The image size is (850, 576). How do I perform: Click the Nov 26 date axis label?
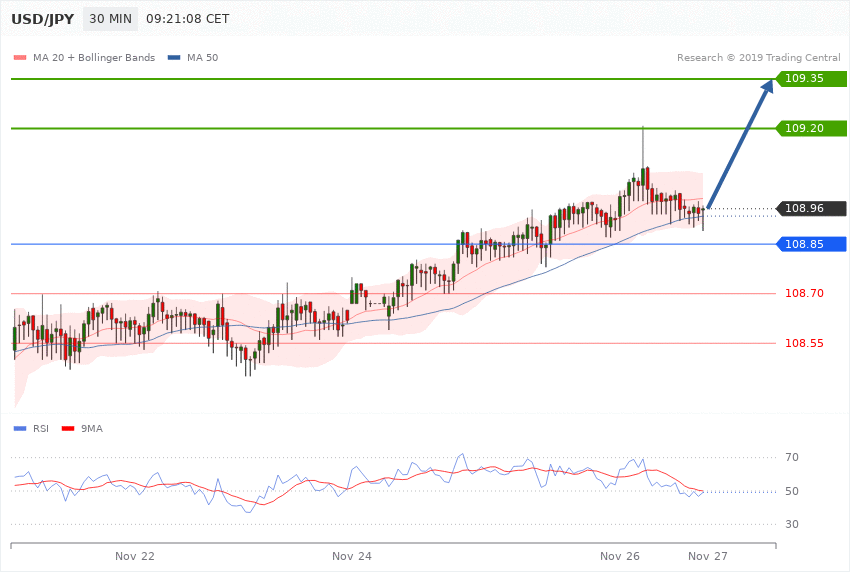coord(620,556)
